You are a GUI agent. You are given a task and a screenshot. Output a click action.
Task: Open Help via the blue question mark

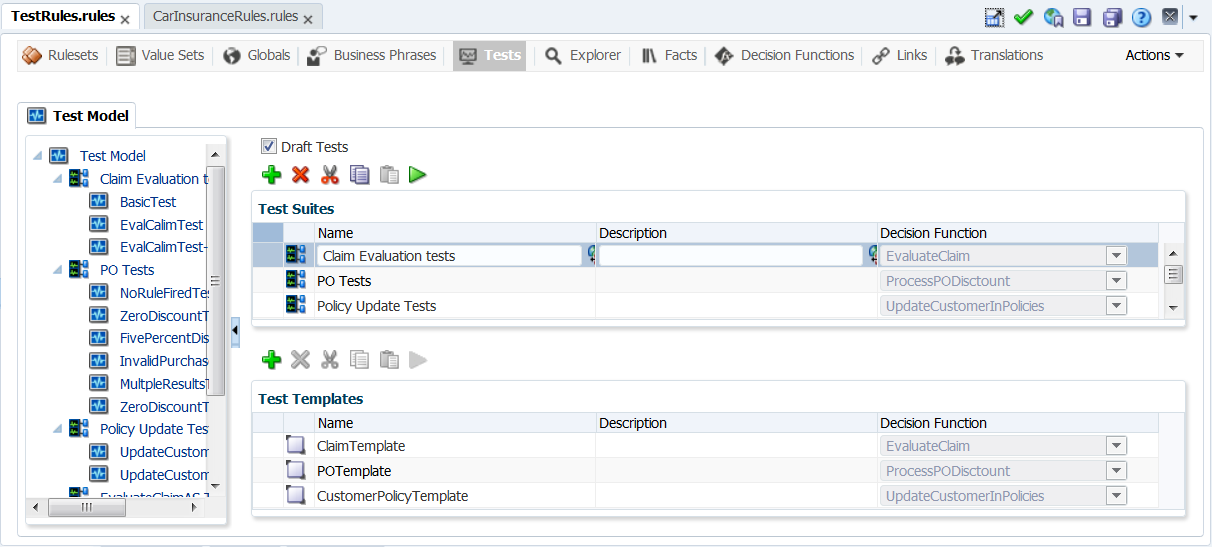click(1141, 17)
